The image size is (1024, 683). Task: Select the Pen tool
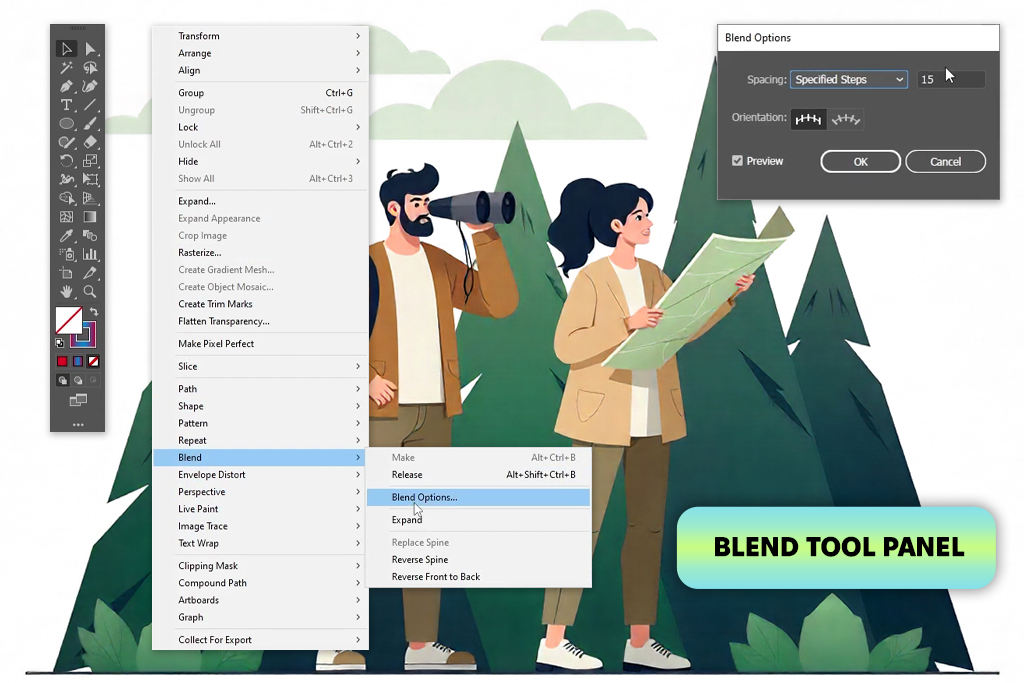[66, 86]
